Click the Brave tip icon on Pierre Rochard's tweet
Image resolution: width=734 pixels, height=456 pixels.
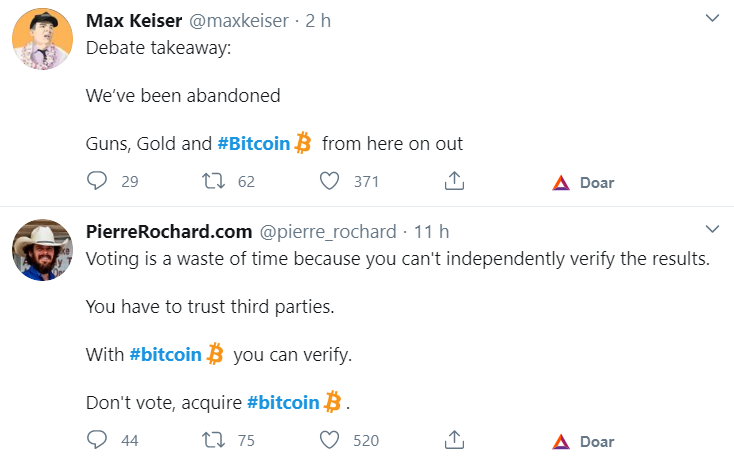(561, 441)
